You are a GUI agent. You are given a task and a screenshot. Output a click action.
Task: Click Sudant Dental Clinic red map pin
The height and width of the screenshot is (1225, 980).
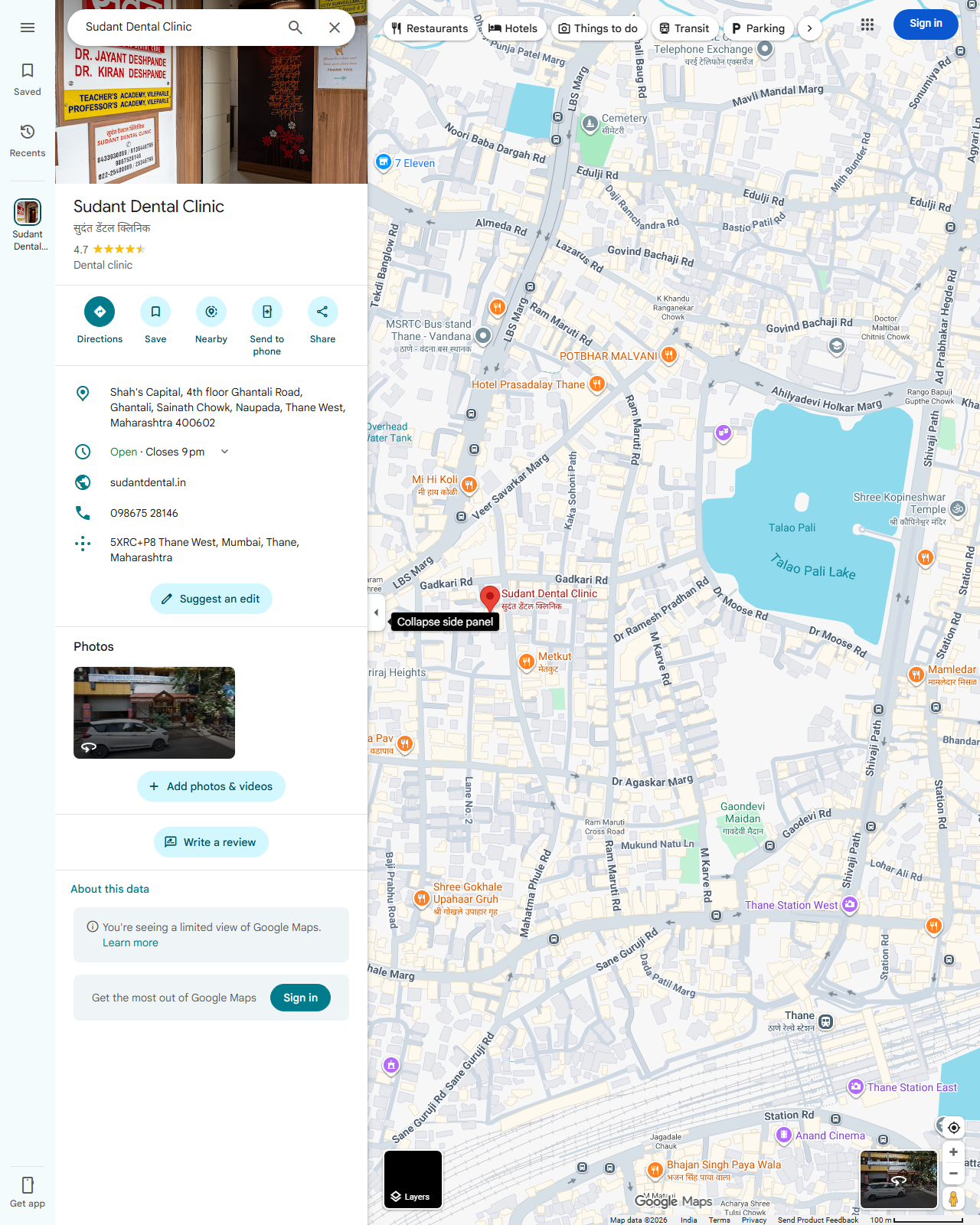pyautogui.click(x=490, y=599)
